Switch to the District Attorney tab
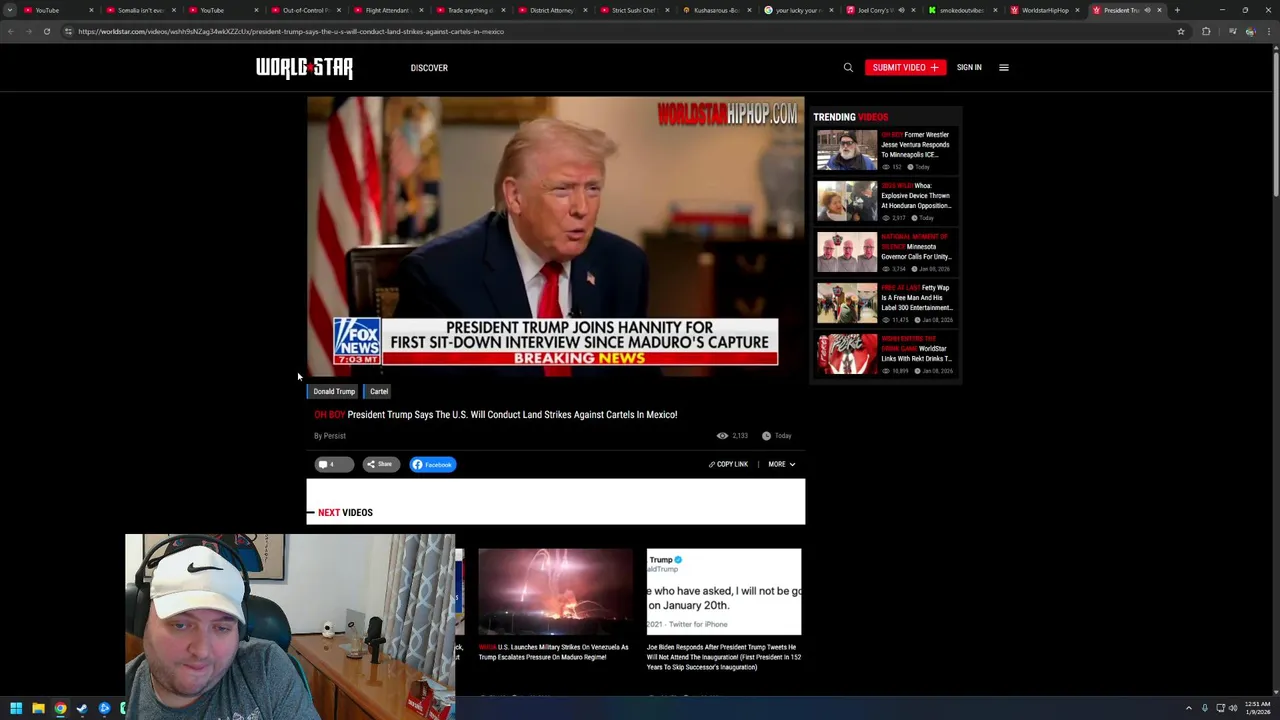Screen dimensions: 1280x720 (552, 10)
